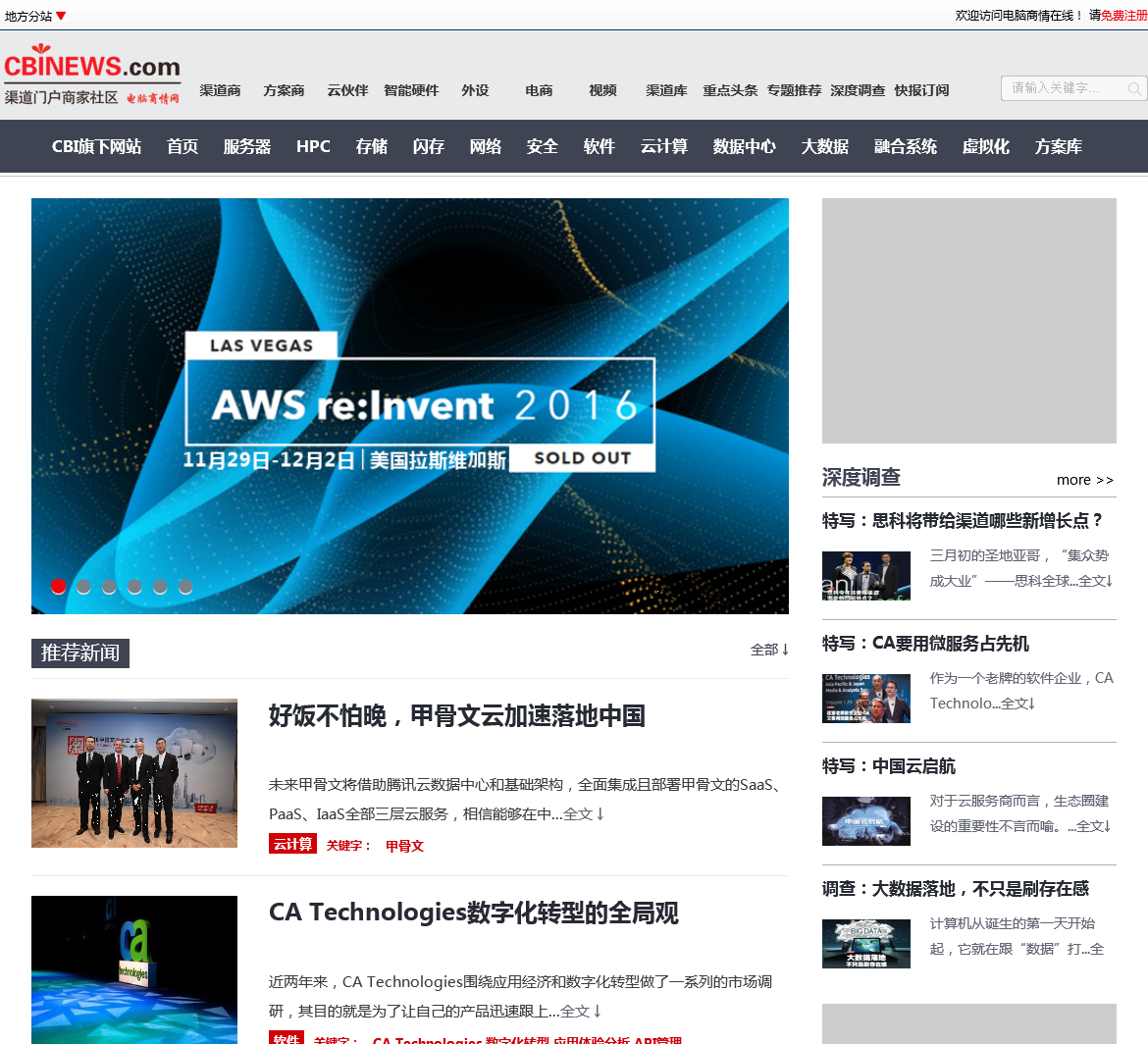Open 云伙伴 section
This screenshot has height=1044, width=1148.
(347, 90)
